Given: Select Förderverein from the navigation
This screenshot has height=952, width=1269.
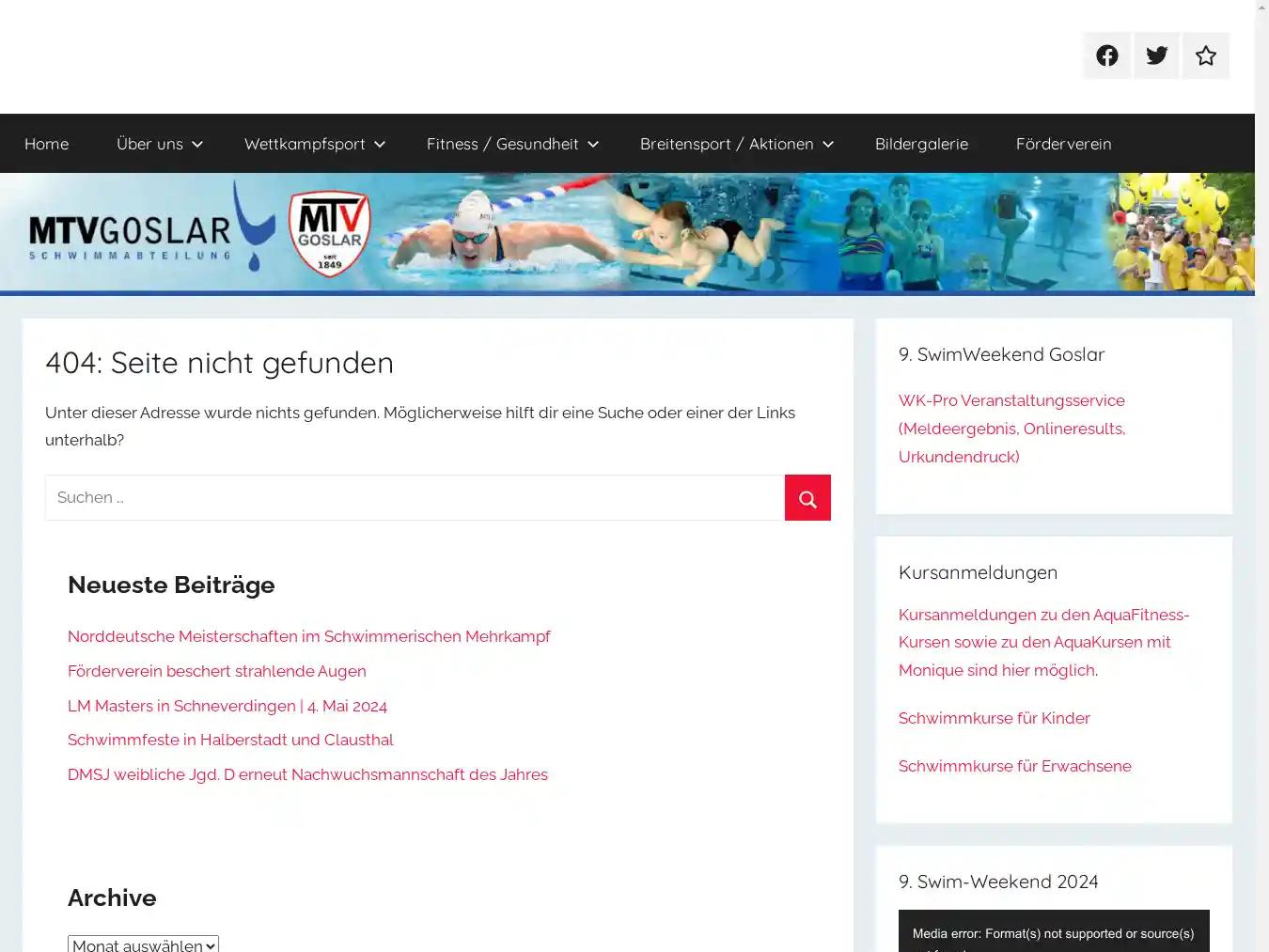Looking at the screenshot, I should coord(1063,143).
